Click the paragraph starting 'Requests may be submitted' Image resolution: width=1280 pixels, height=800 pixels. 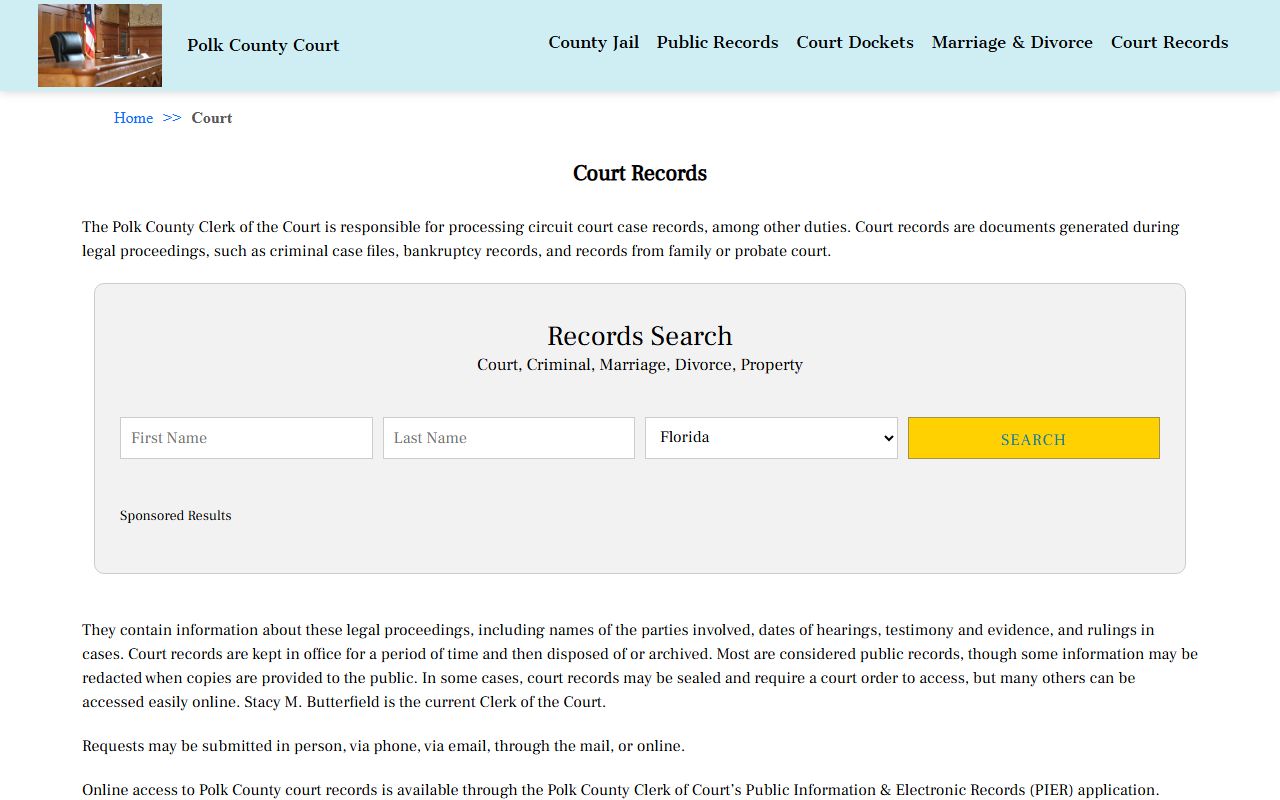click(x=384, y=746)
